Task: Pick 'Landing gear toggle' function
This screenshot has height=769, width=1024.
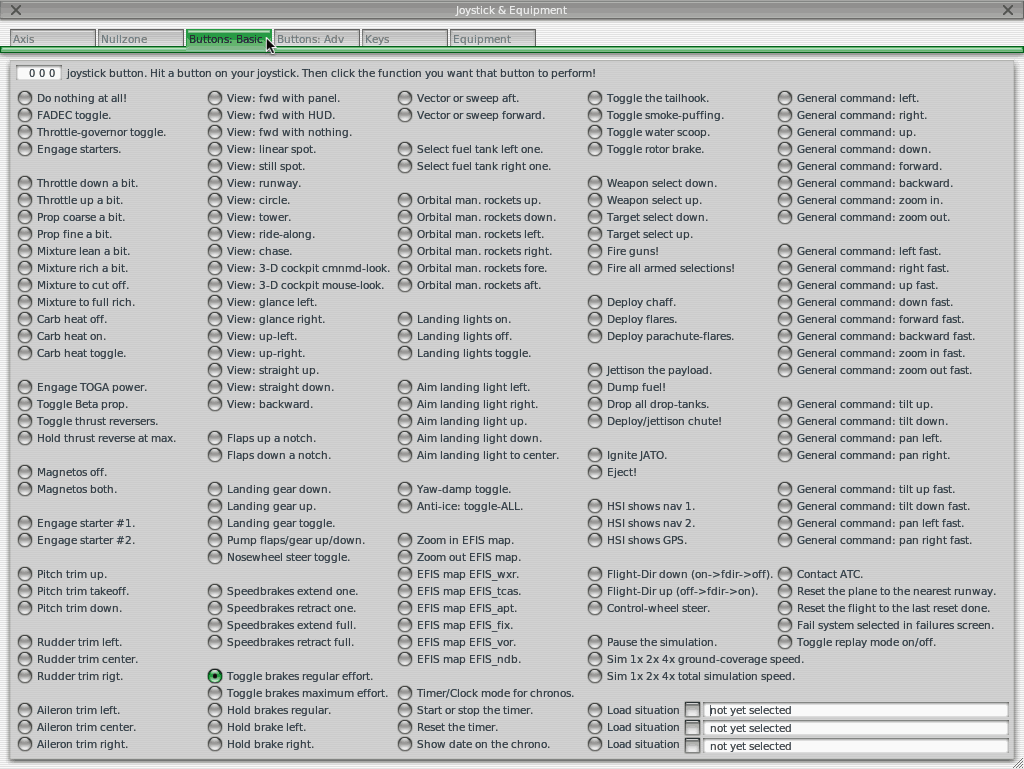Action: click(x=215, y=523)
